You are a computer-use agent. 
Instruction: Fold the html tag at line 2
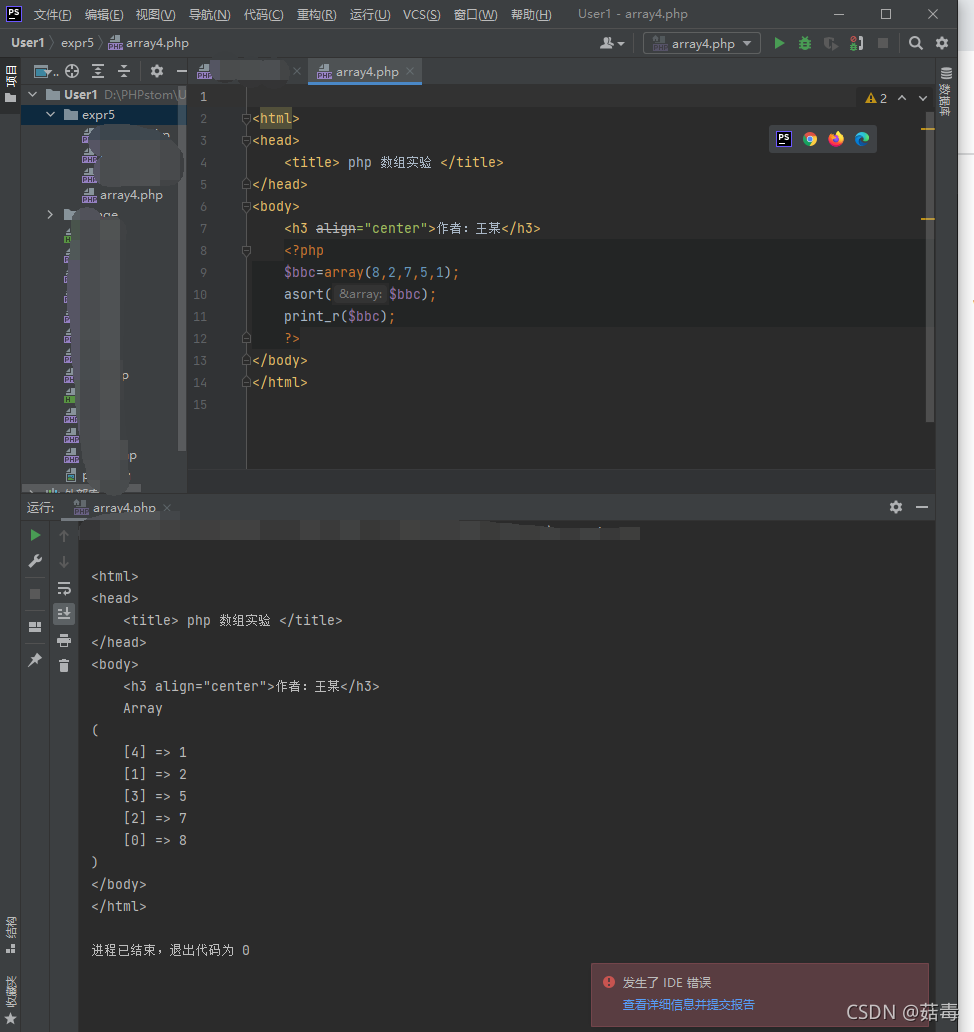click(246, 118)
